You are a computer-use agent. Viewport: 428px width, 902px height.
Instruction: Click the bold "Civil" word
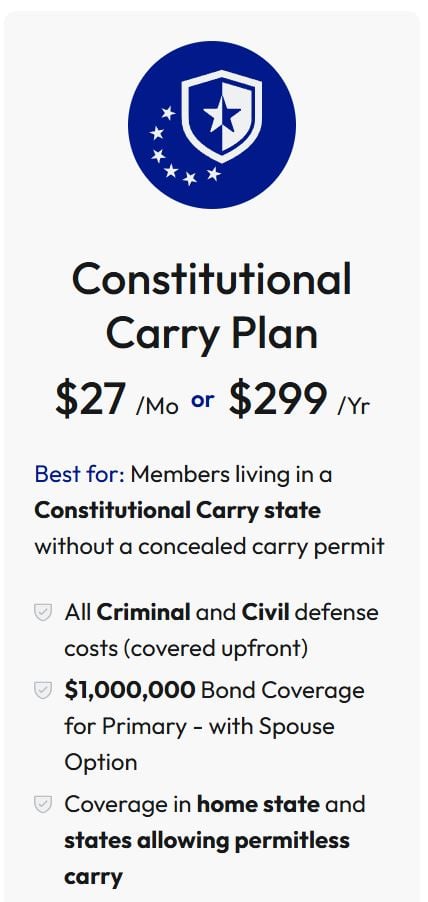(265, 612)
